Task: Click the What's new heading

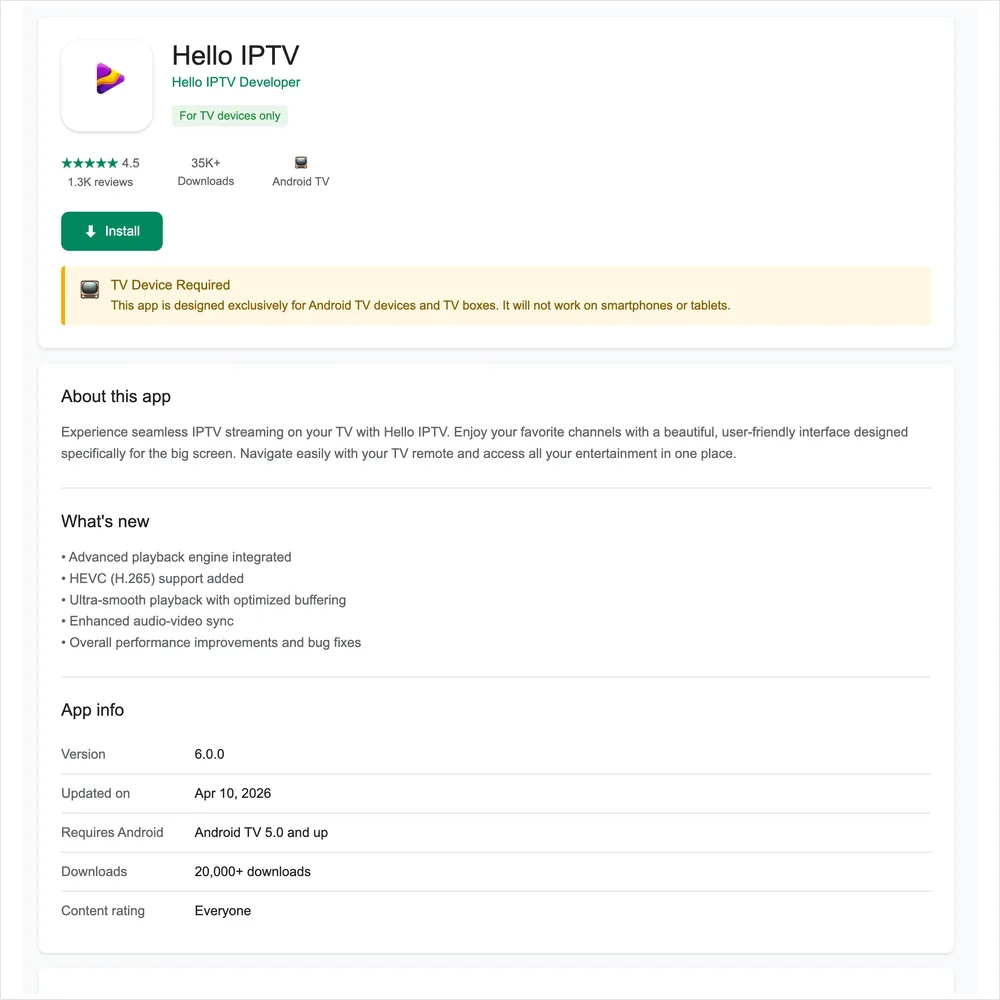Action: point(105,521)
